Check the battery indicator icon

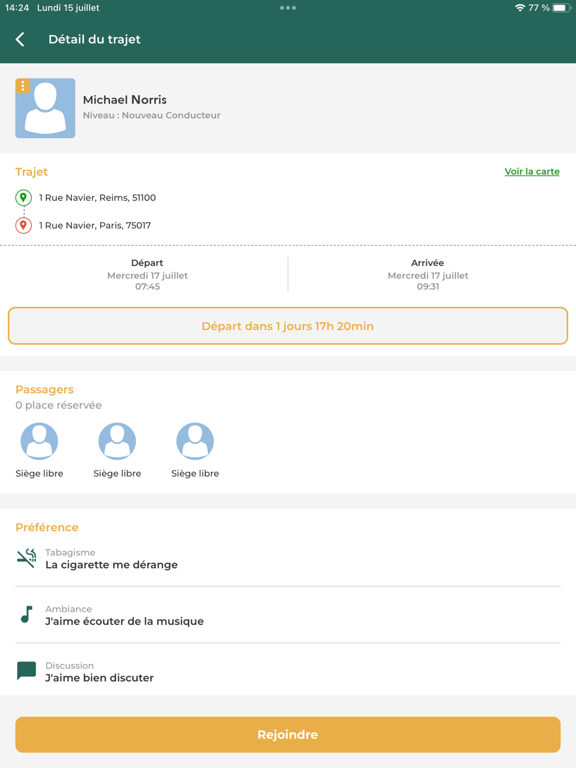tap(561, 8)
